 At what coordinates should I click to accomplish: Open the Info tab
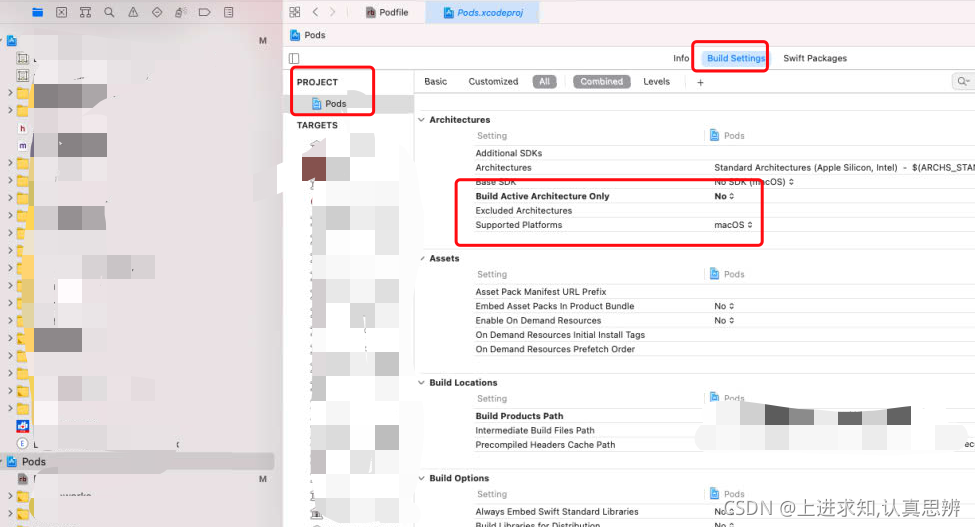(x=681, y=58)
